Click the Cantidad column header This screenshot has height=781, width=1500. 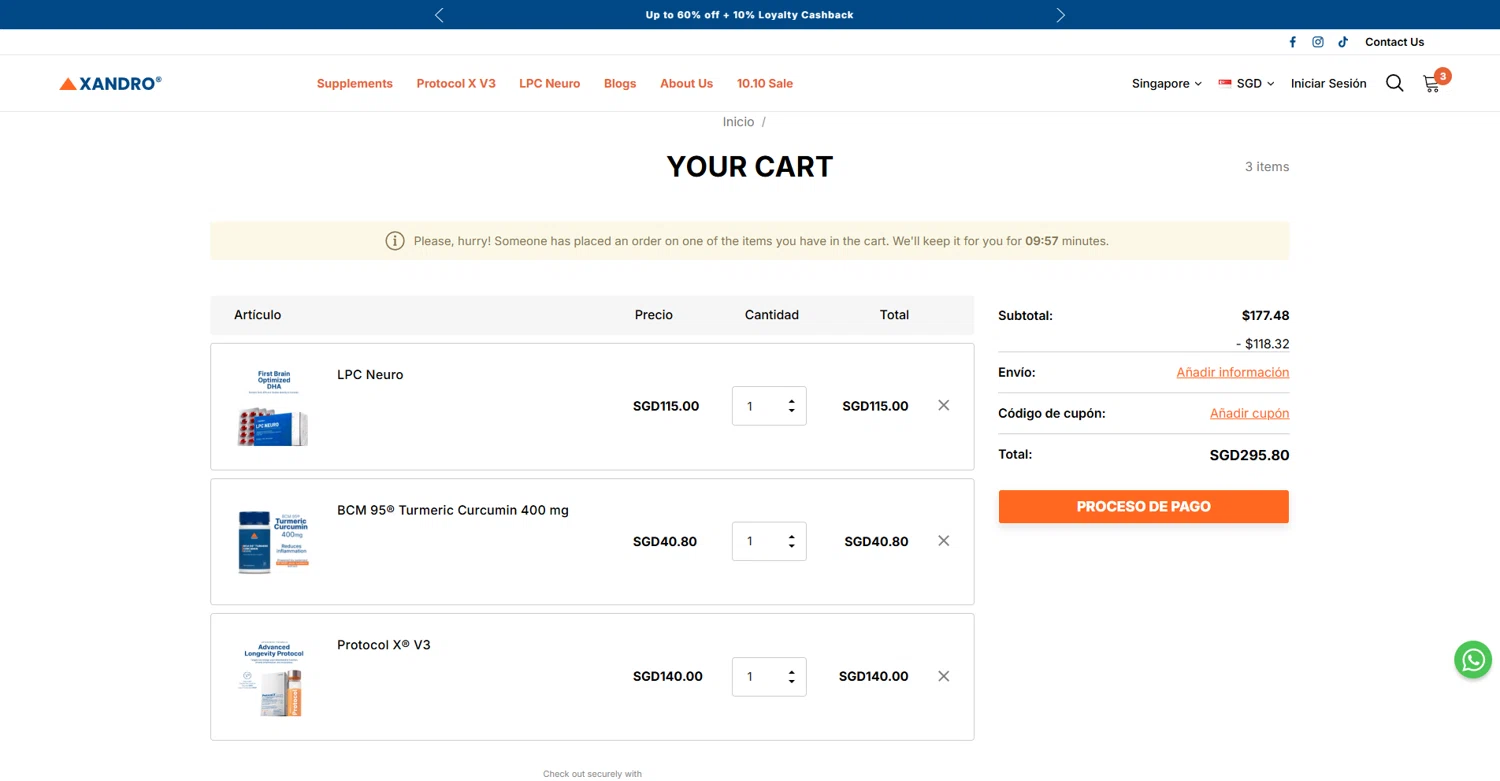point(772,315)
